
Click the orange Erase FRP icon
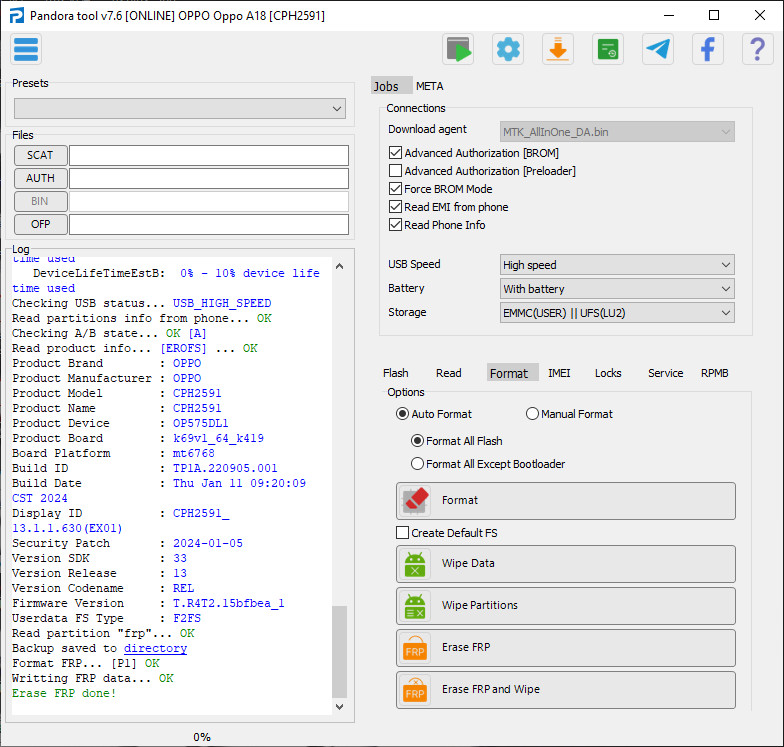(415, 648)
